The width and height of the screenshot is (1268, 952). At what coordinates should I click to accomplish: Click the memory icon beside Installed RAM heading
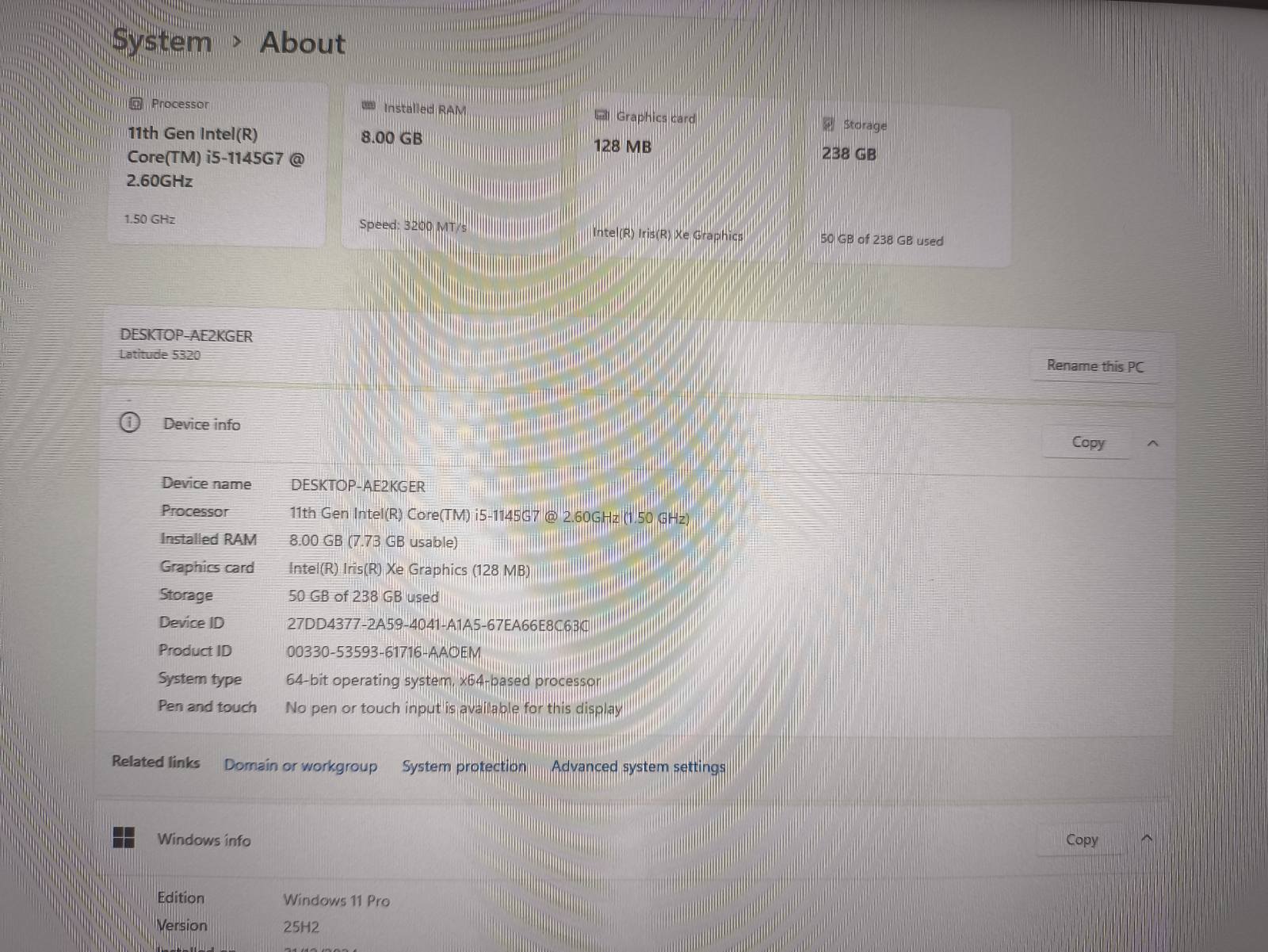click(x=369, y=105)
